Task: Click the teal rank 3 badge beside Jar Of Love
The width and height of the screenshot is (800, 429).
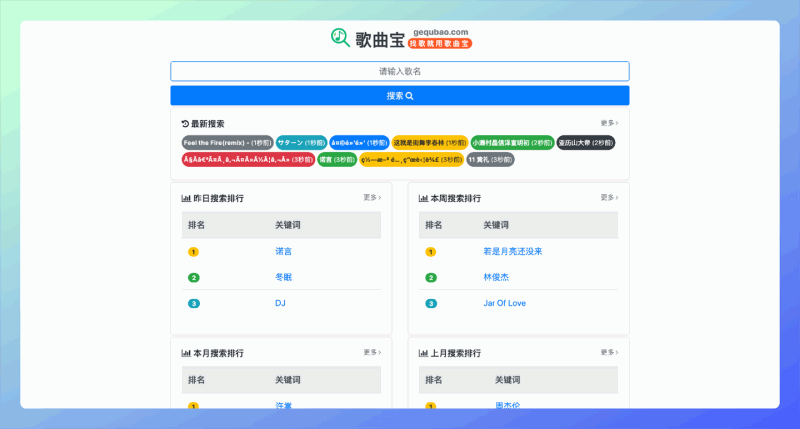Action: point(431,304)
